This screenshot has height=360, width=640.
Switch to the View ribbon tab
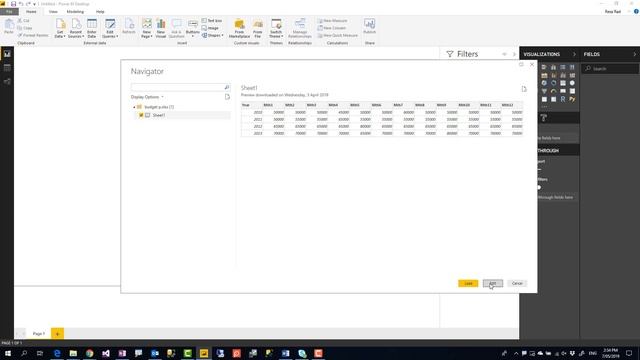click(x=53, y=12)
